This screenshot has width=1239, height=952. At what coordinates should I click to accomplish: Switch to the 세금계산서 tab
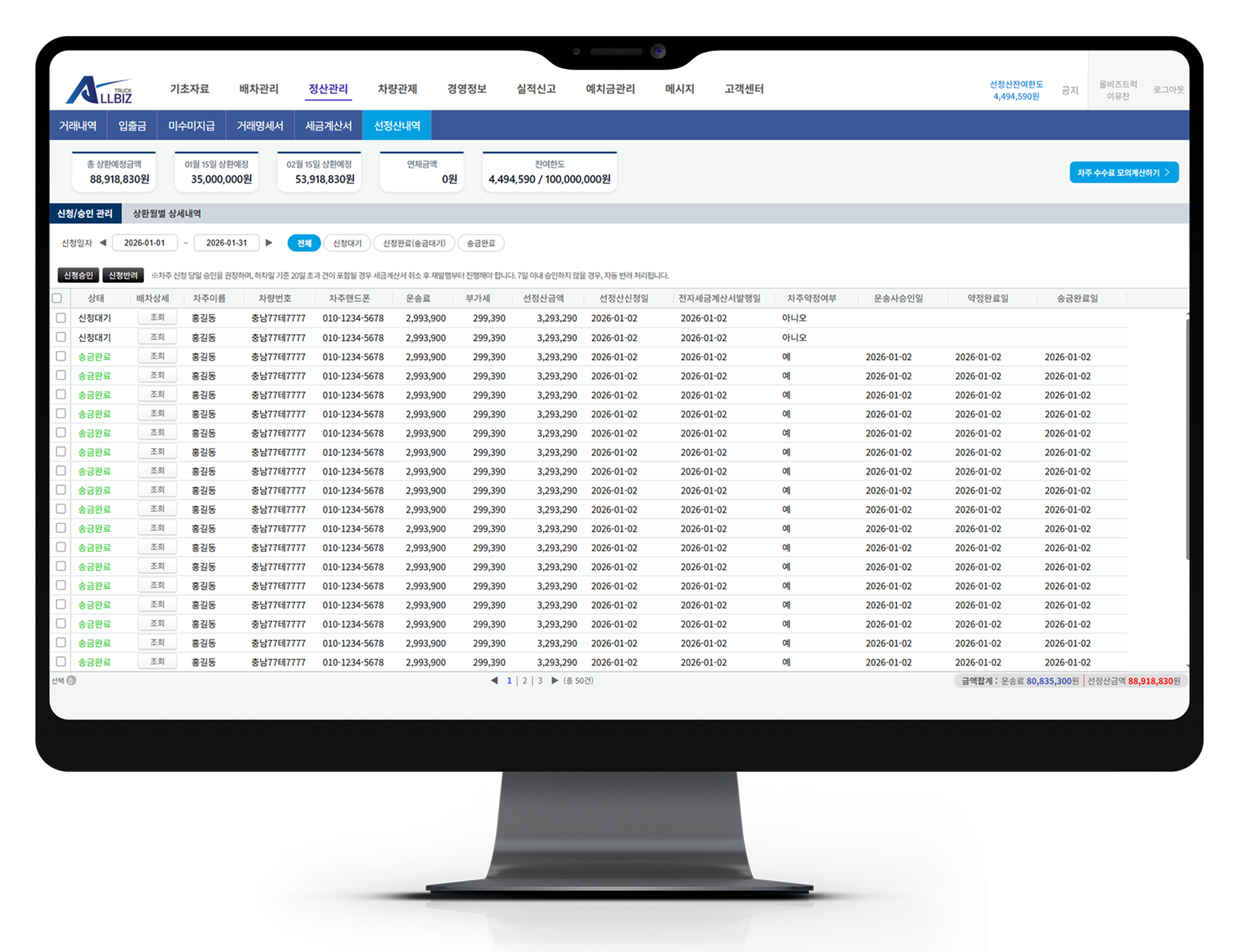[328, 126]
